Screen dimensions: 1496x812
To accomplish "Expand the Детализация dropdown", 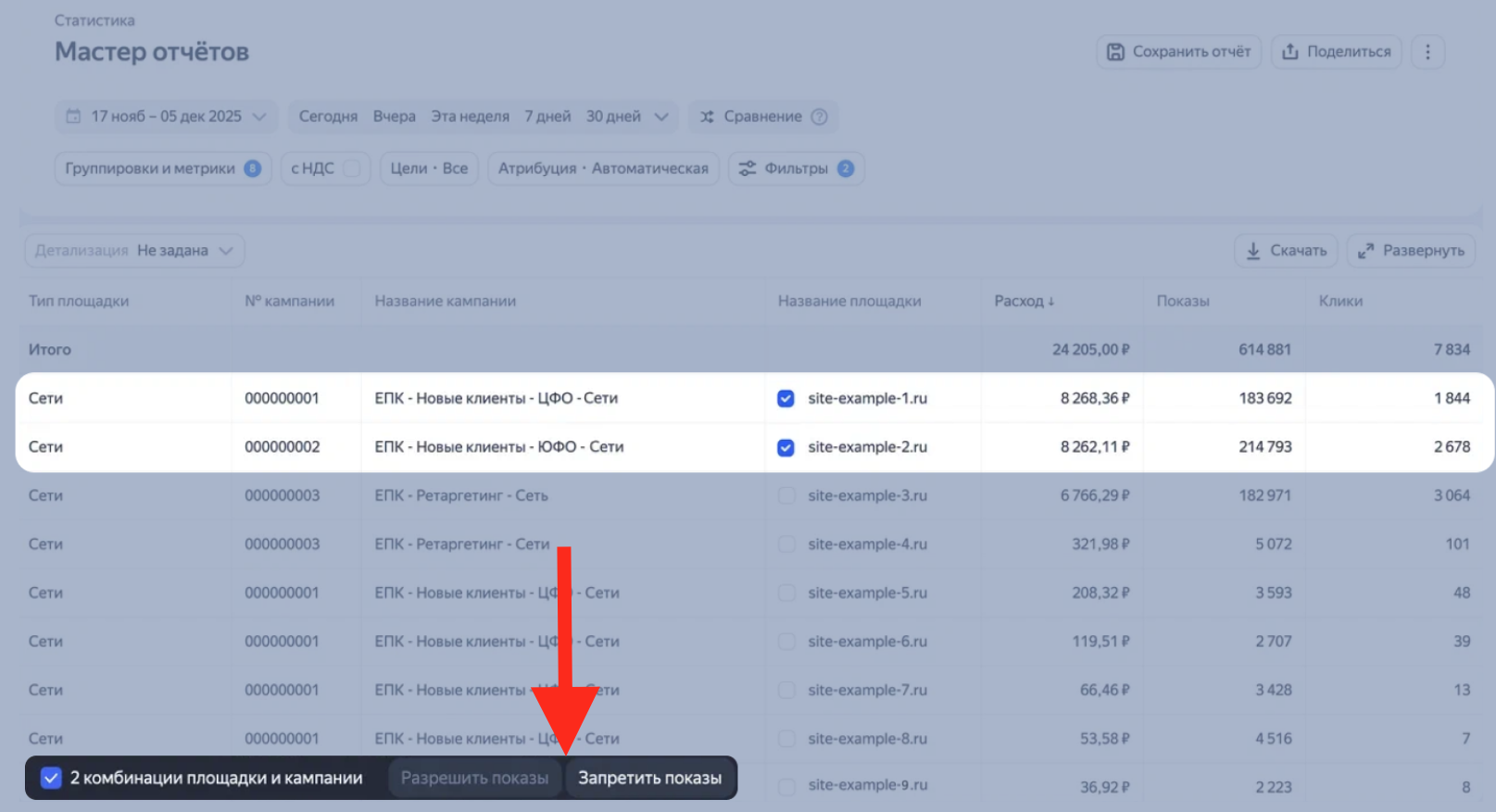I will 134,251.
